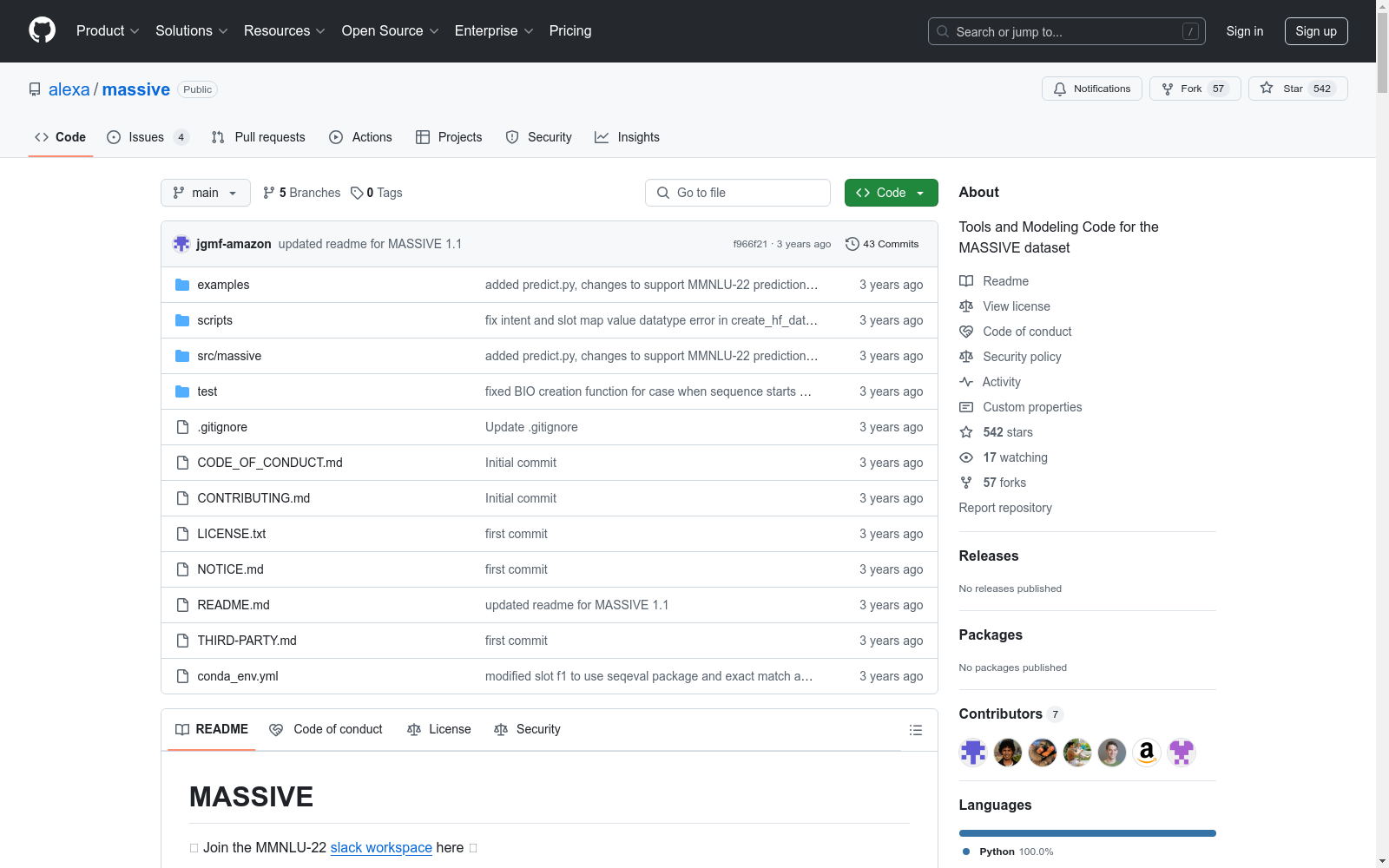Click the src/massive folder icon

pos(182,356)
